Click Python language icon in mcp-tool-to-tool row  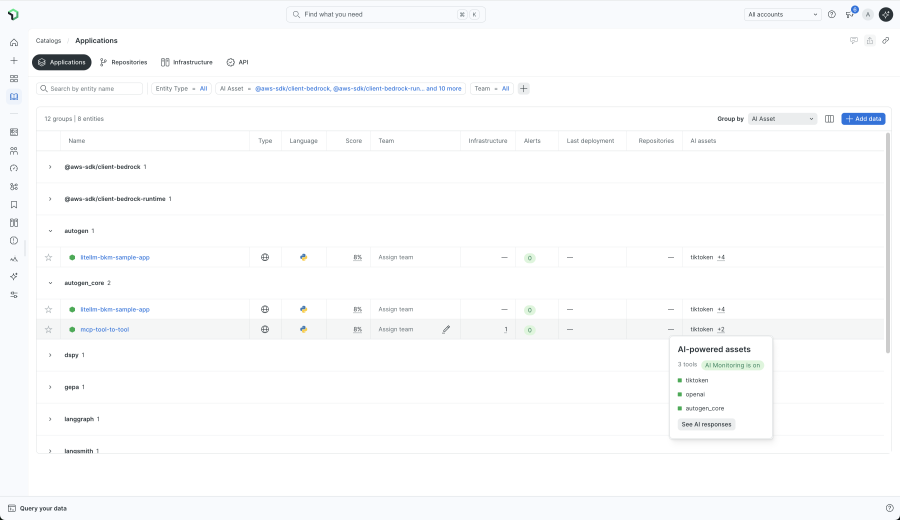[x=304, y=329]
